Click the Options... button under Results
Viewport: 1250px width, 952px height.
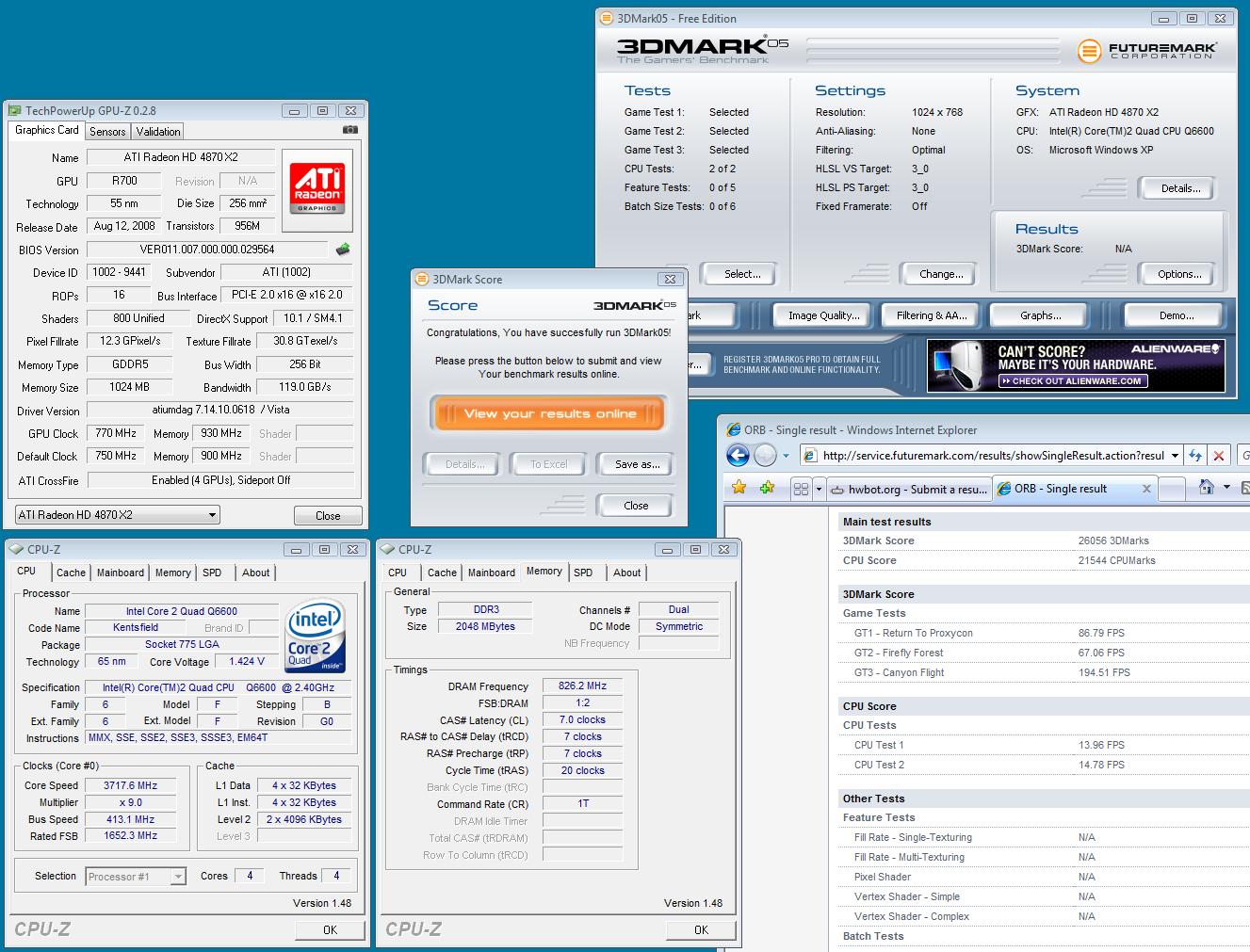(x=1179, y=274)
